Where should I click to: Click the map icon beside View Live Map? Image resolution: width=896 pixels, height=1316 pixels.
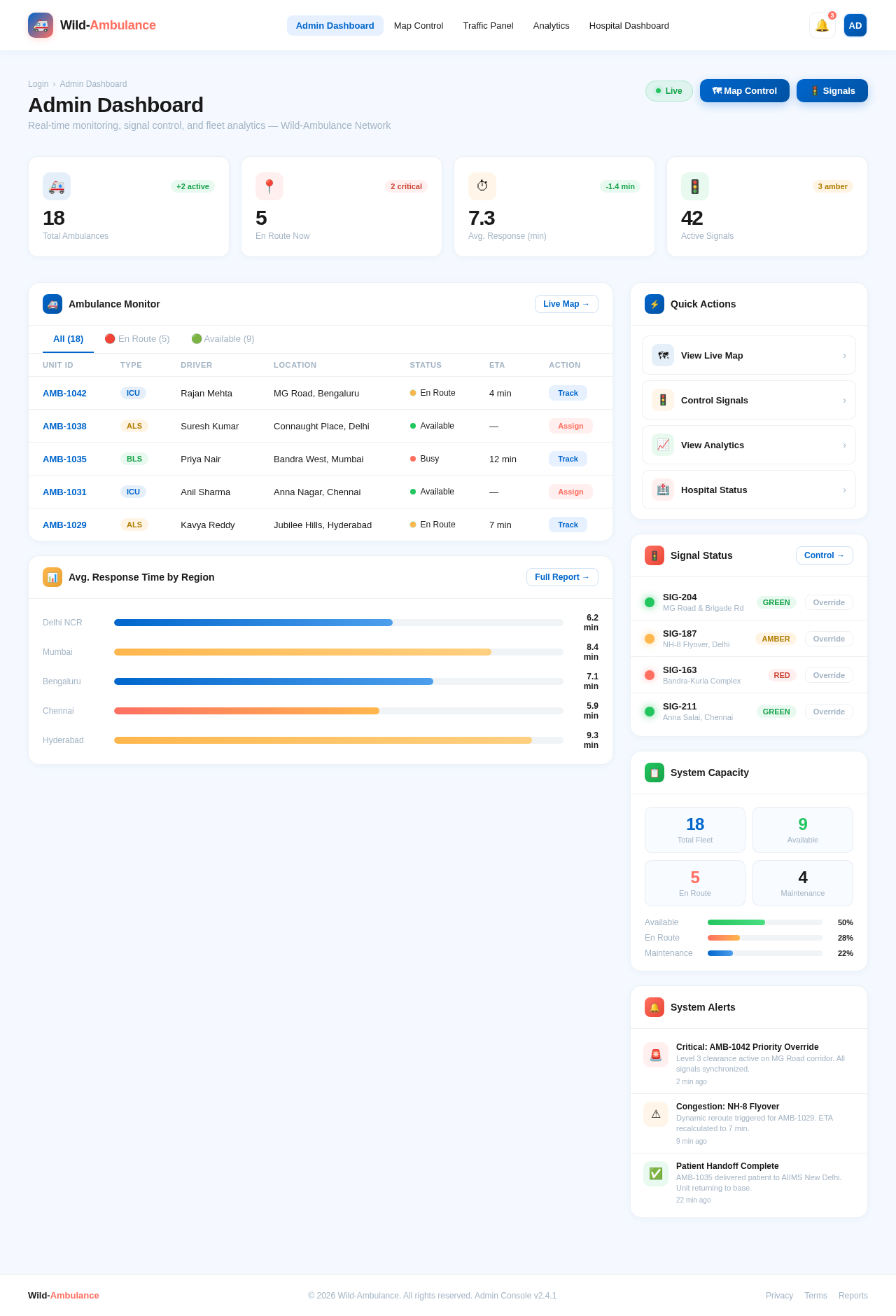pyautogui.click(x=663, y=355)
